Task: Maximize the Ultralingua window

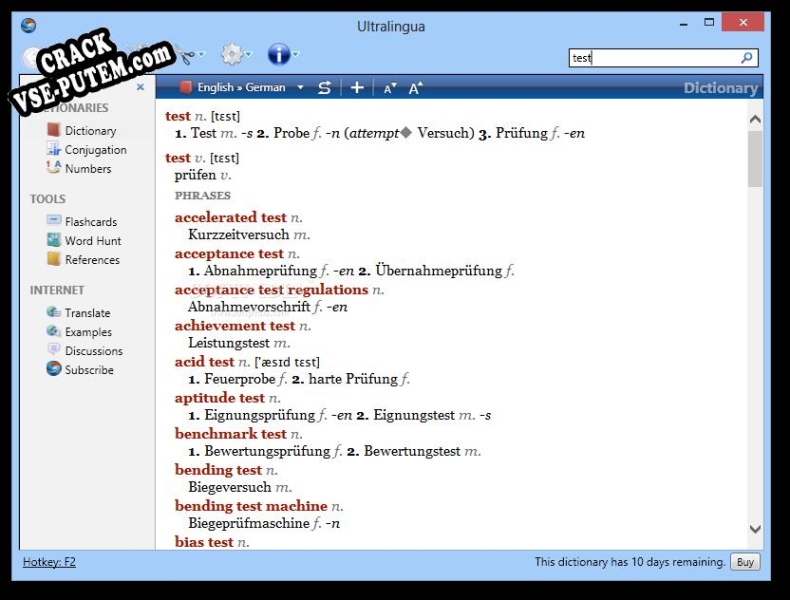Action: 709,22
